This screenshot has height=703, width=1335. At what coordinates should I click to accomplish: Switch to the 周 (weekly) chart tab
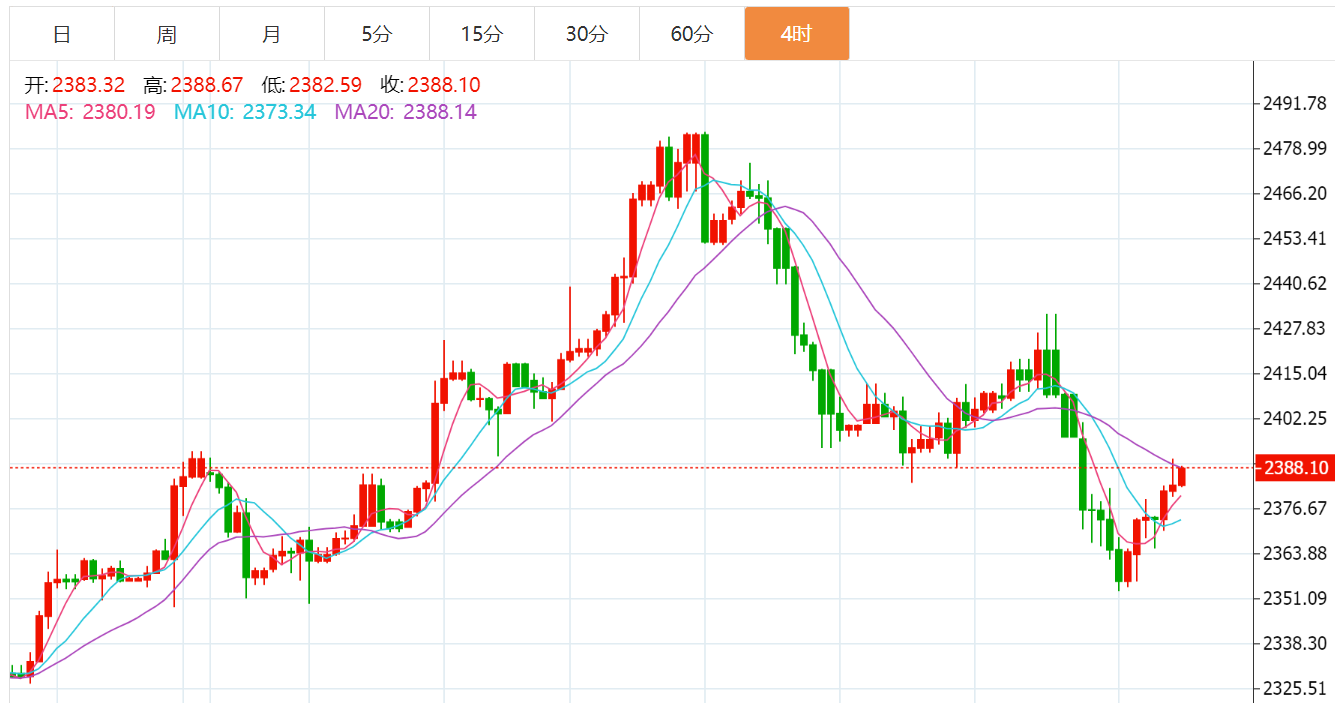click(167, 34)
